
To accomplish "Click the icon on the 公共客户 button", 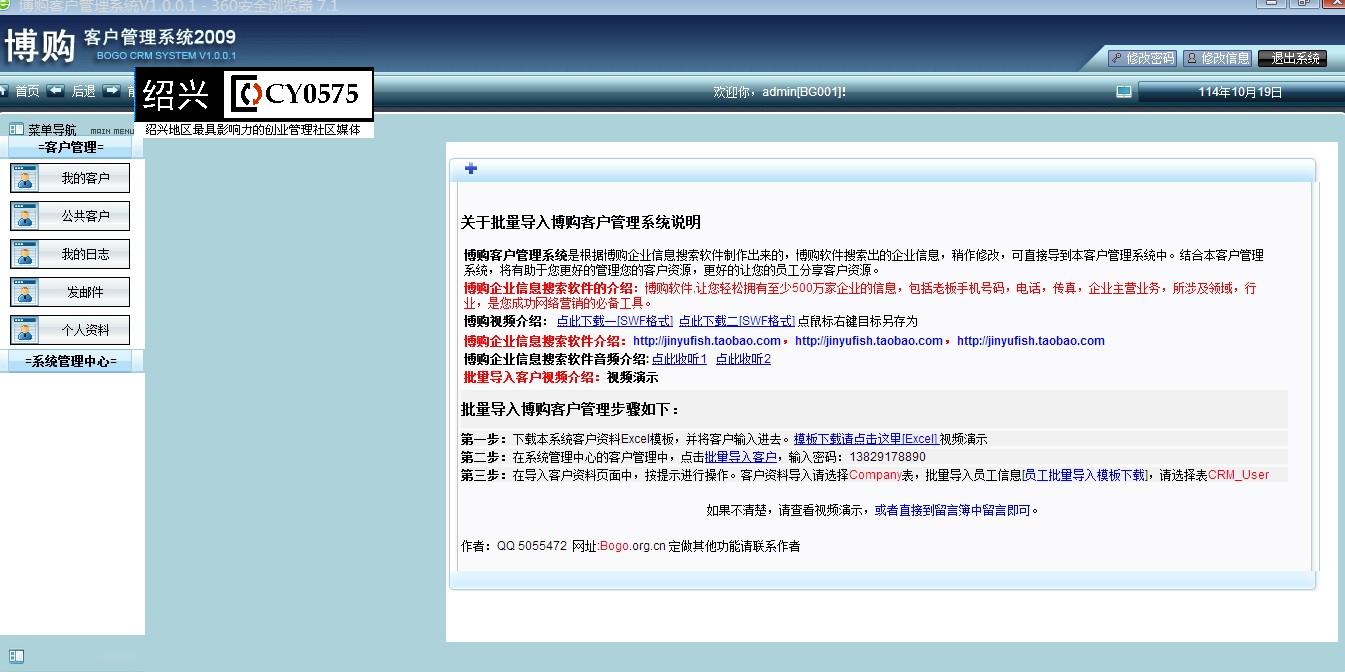I will pos(24,216).
